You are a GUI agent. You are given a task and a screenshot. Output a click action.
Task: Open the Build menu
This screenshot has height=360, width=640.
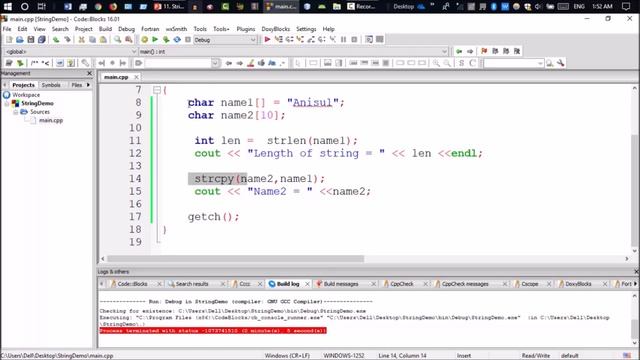[105, 29]
